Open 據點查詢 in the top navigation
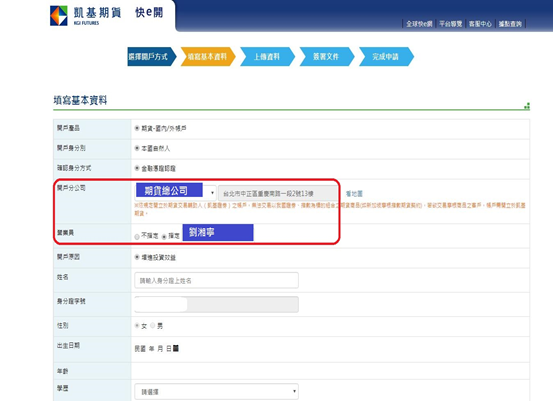 pyautogui.click(x=510, y=24)
